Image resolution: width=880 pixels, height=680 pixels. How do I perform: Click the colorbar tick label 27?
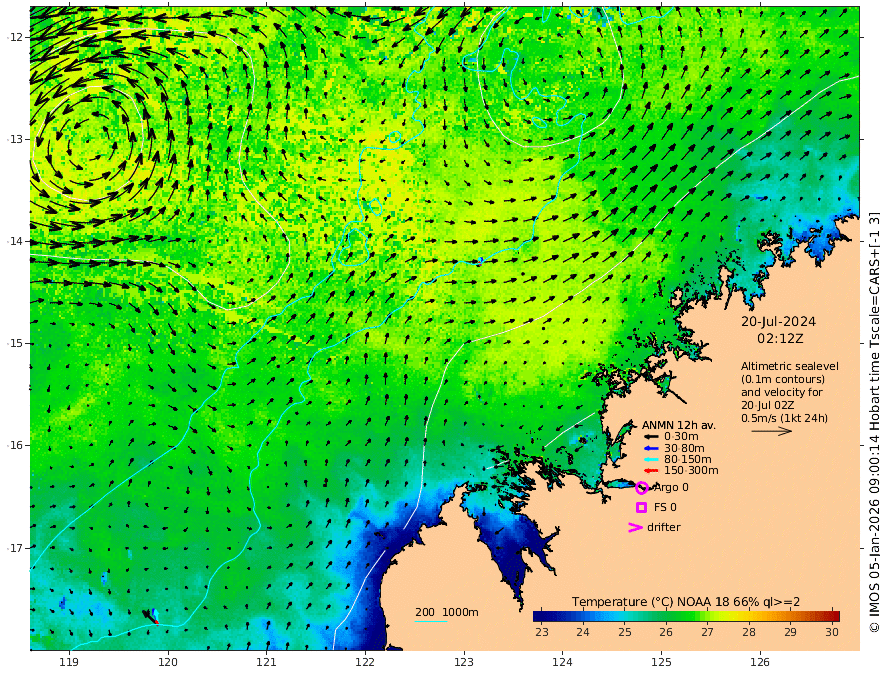point(708,632)
